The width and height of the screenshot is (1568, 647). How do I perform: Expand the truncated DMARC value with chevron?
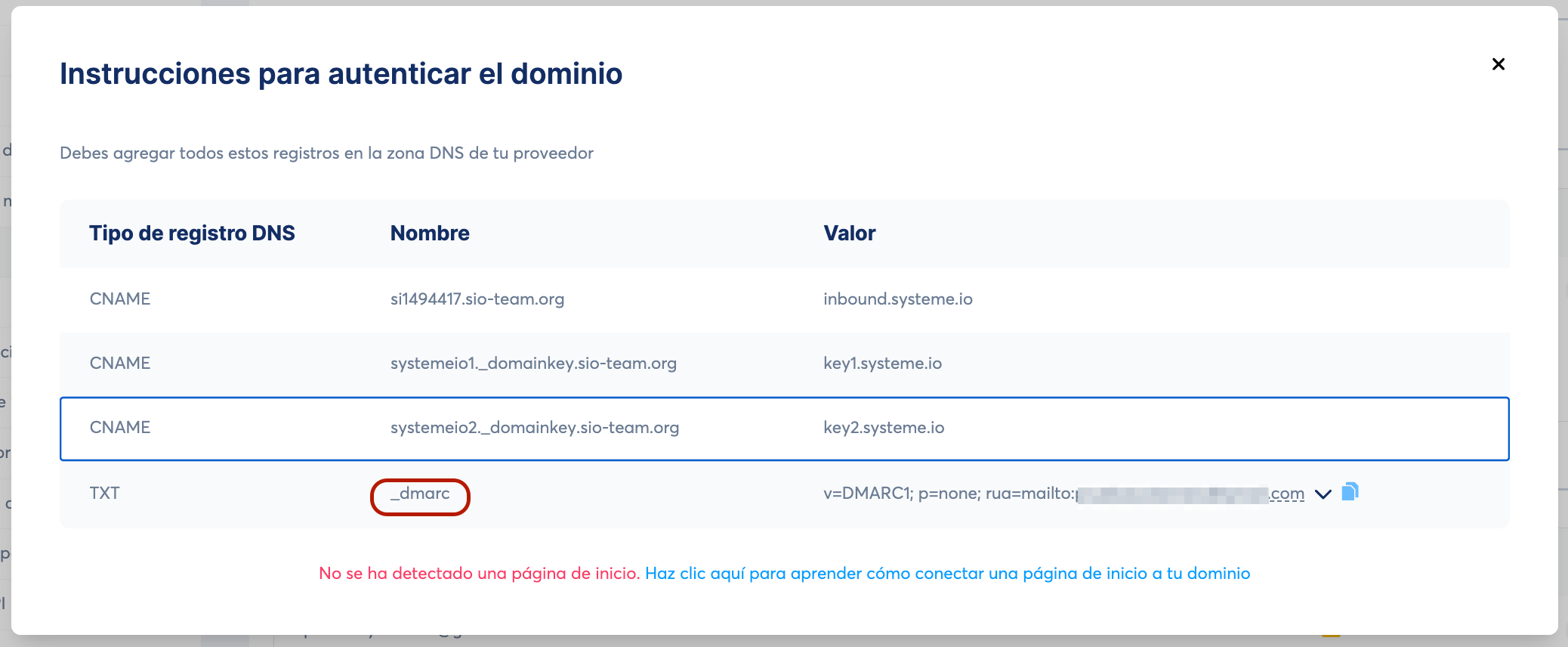(1323, 494)
